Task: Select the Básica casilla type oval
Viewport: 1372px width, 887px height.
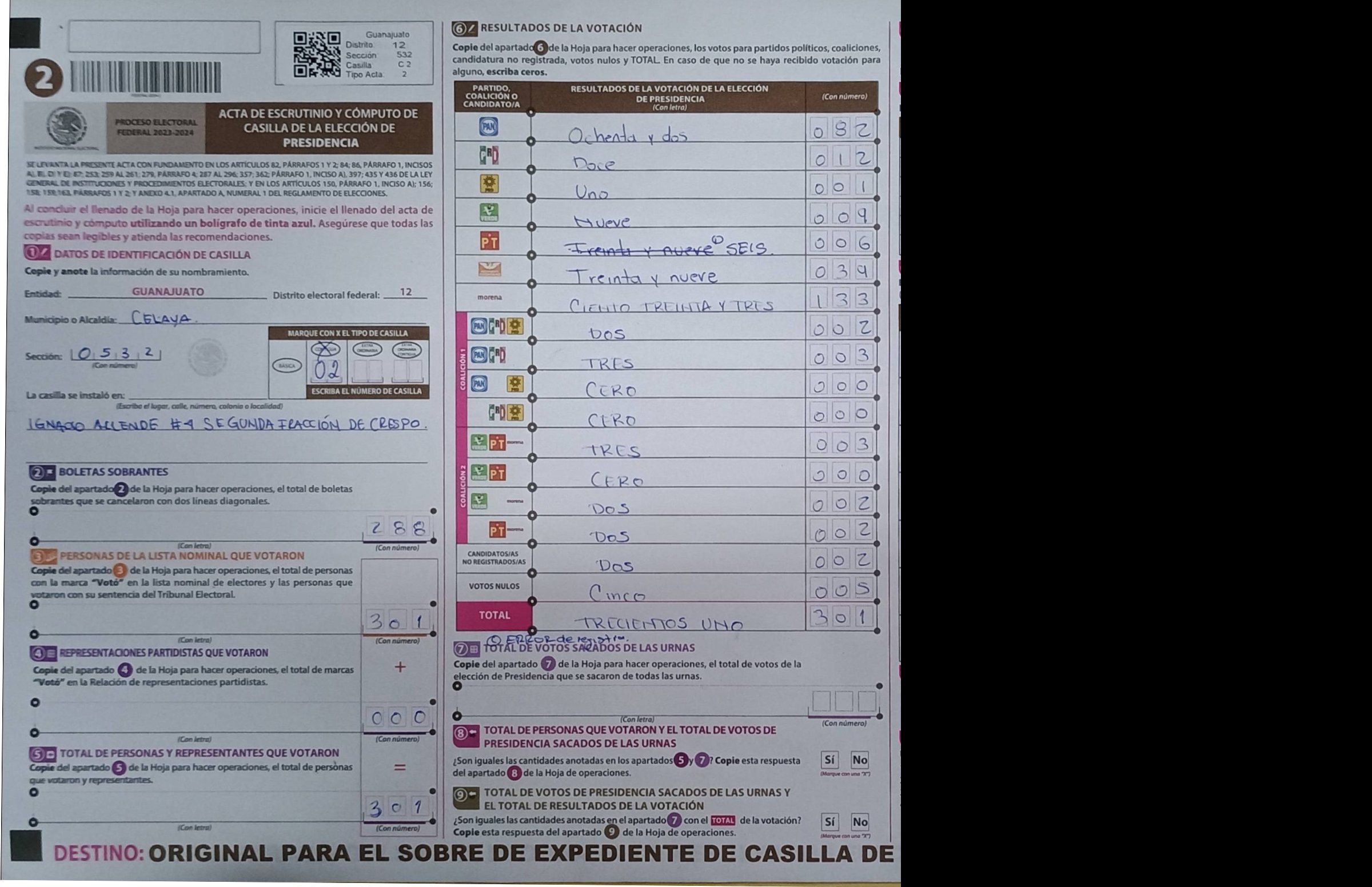Action: 287,365
